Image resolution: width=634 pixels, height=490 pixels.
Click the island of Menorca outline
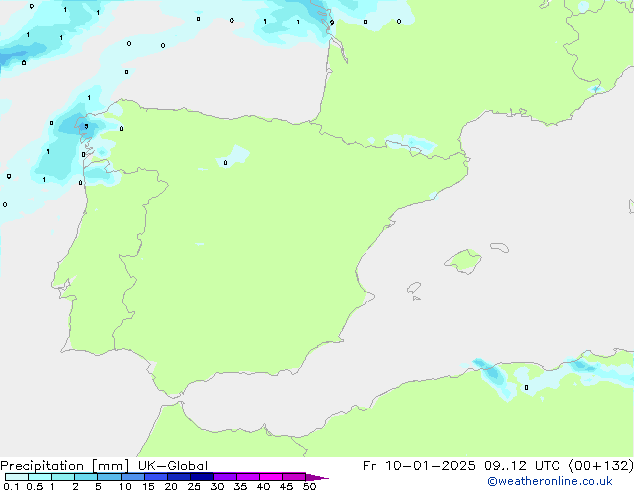pos(499,247)
